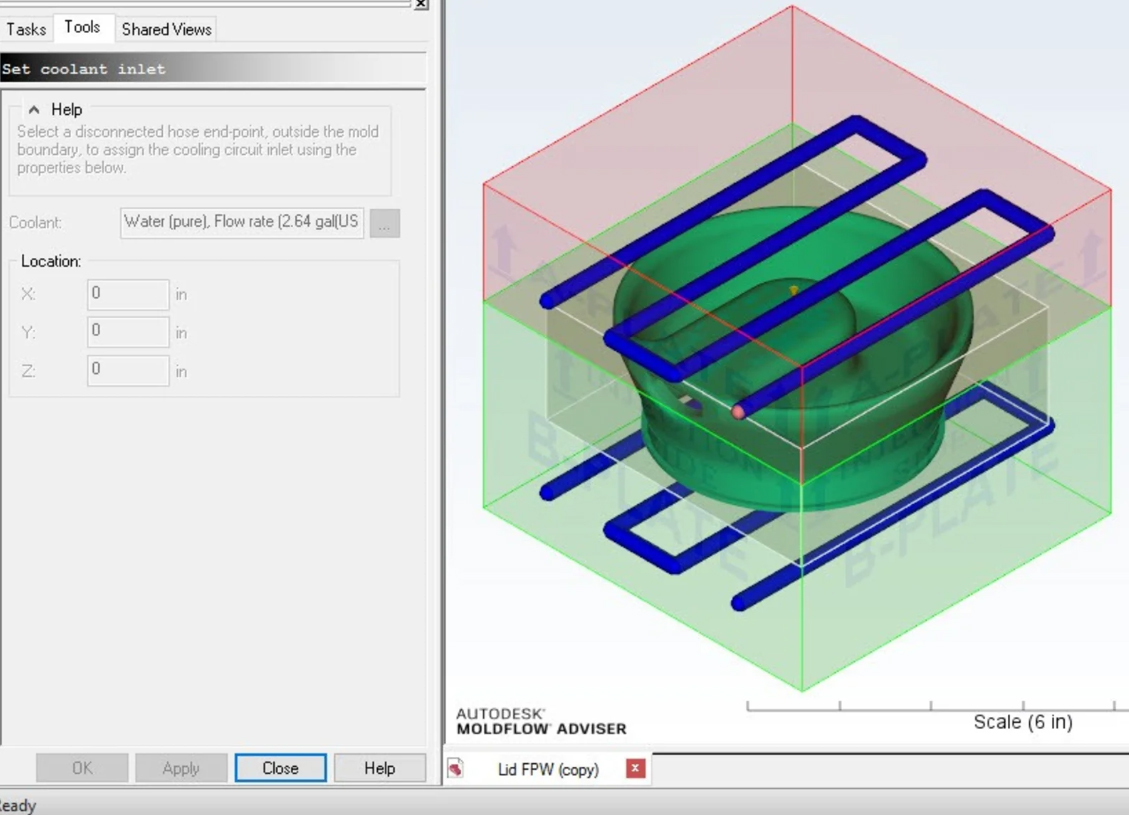Open the Shared Views tab

coord(165,29)
